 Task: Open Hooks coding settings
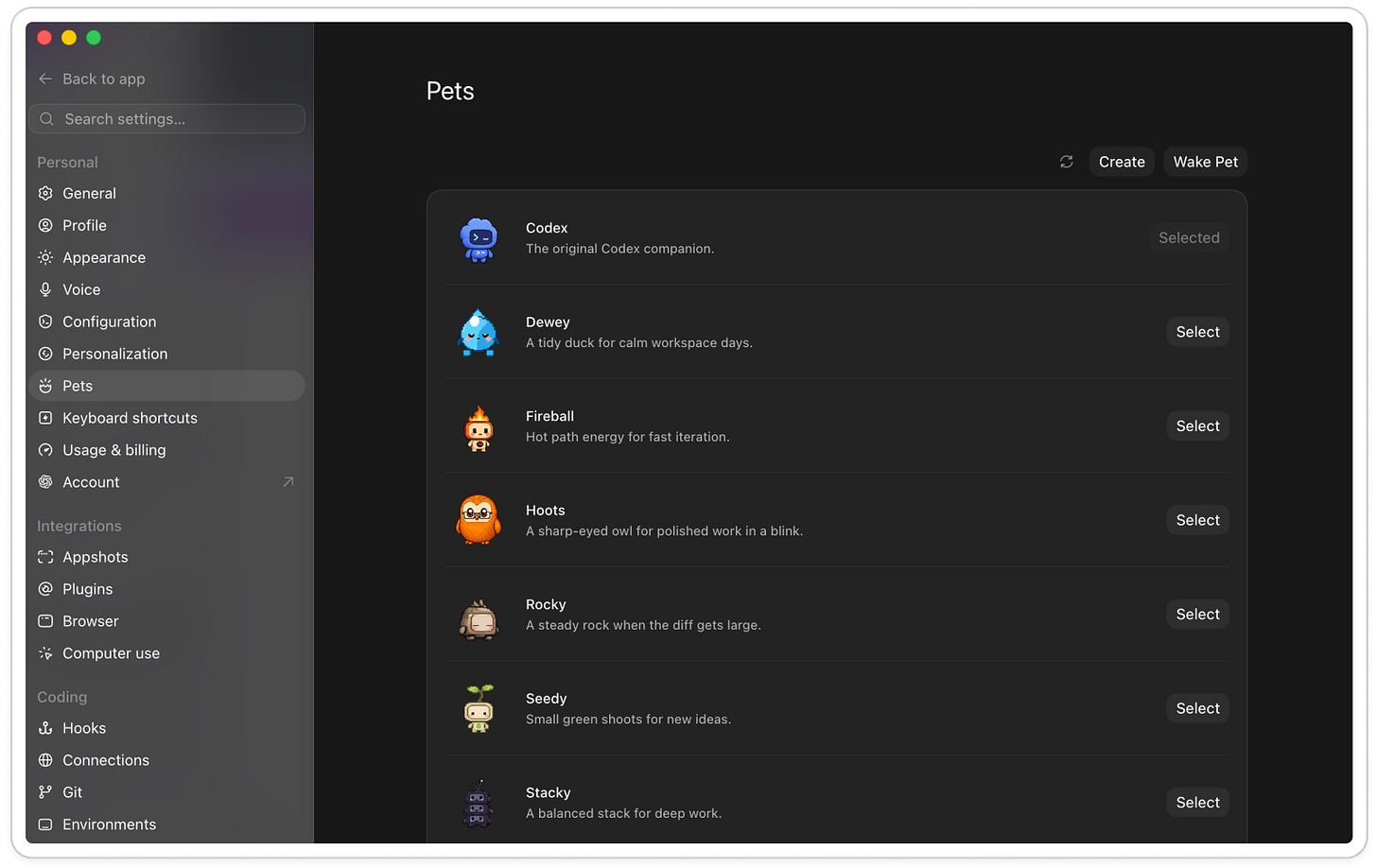167,728
